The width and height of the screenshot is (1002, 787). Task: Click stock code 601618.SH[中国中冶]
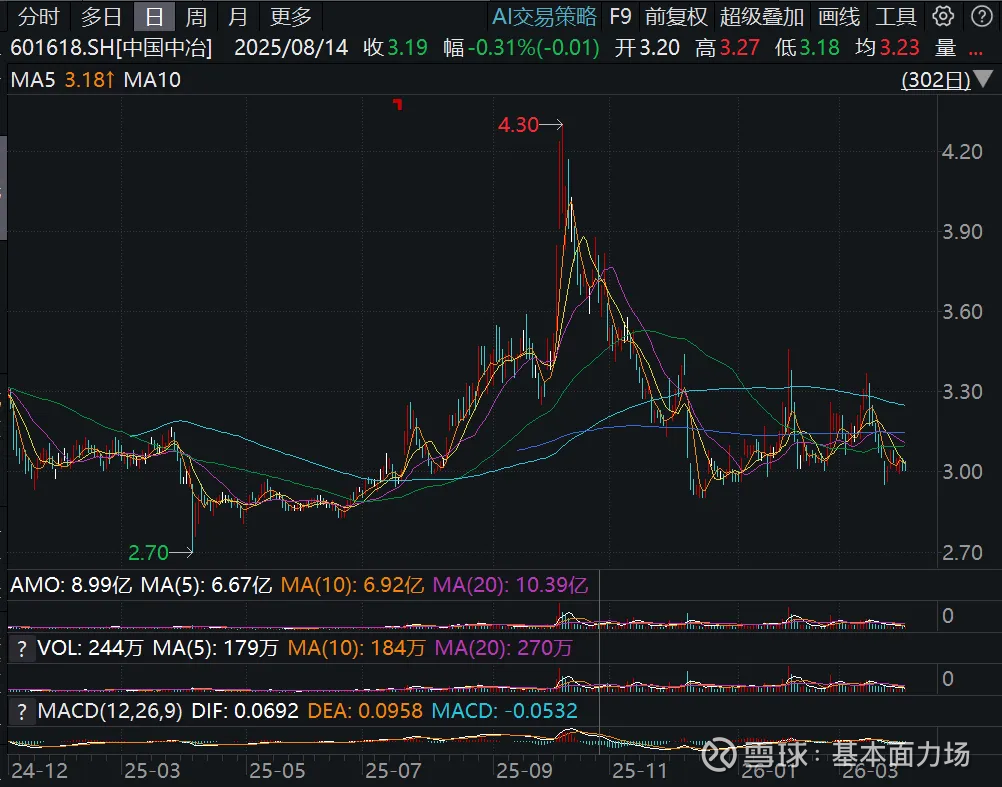(111, 48)
